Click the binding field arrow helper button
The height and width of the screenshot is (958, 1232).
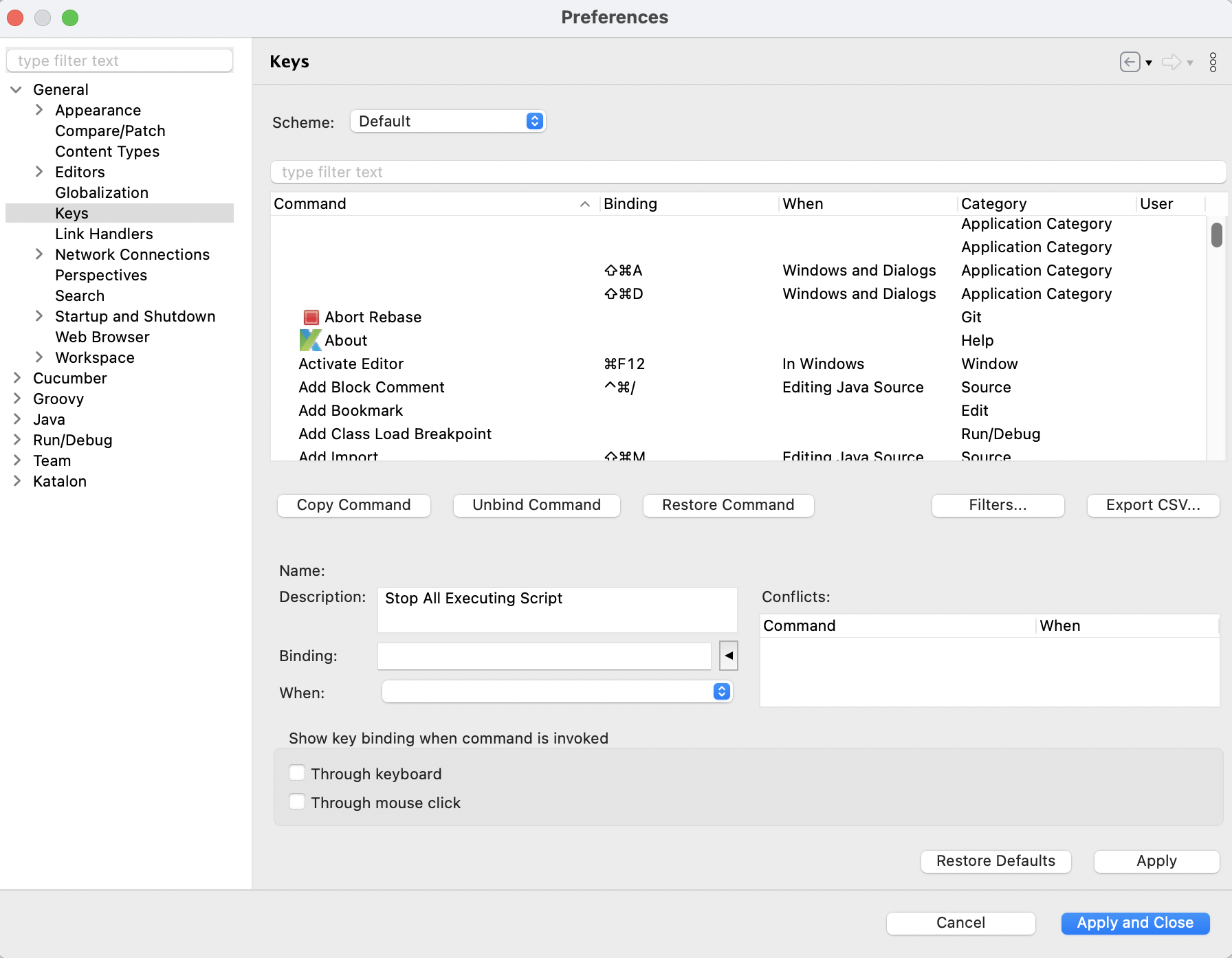[728, 656]
